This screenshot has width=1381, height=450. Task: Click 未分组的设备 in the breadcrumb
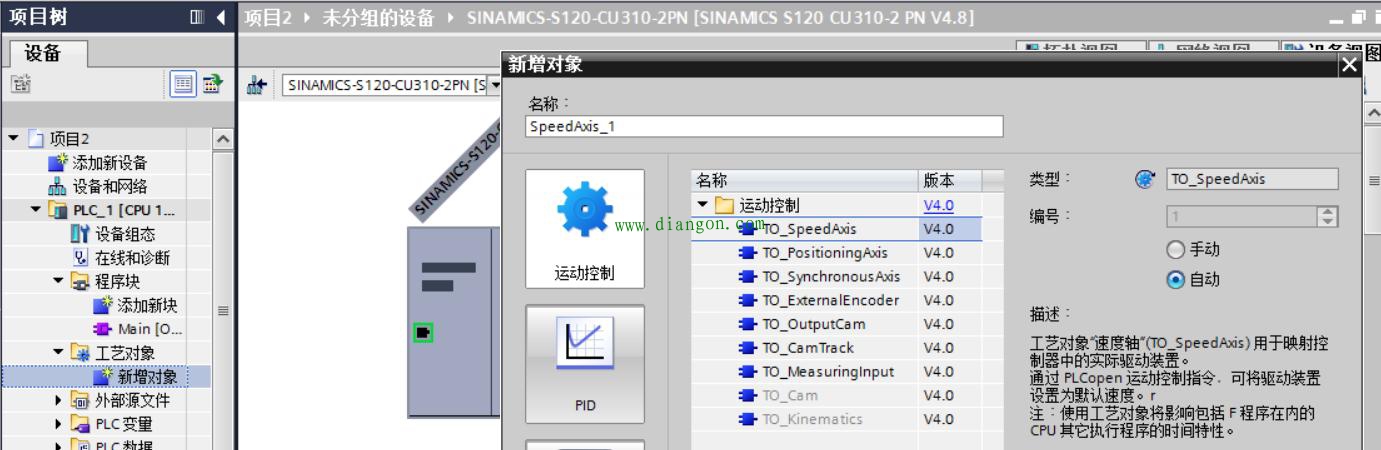378,18
